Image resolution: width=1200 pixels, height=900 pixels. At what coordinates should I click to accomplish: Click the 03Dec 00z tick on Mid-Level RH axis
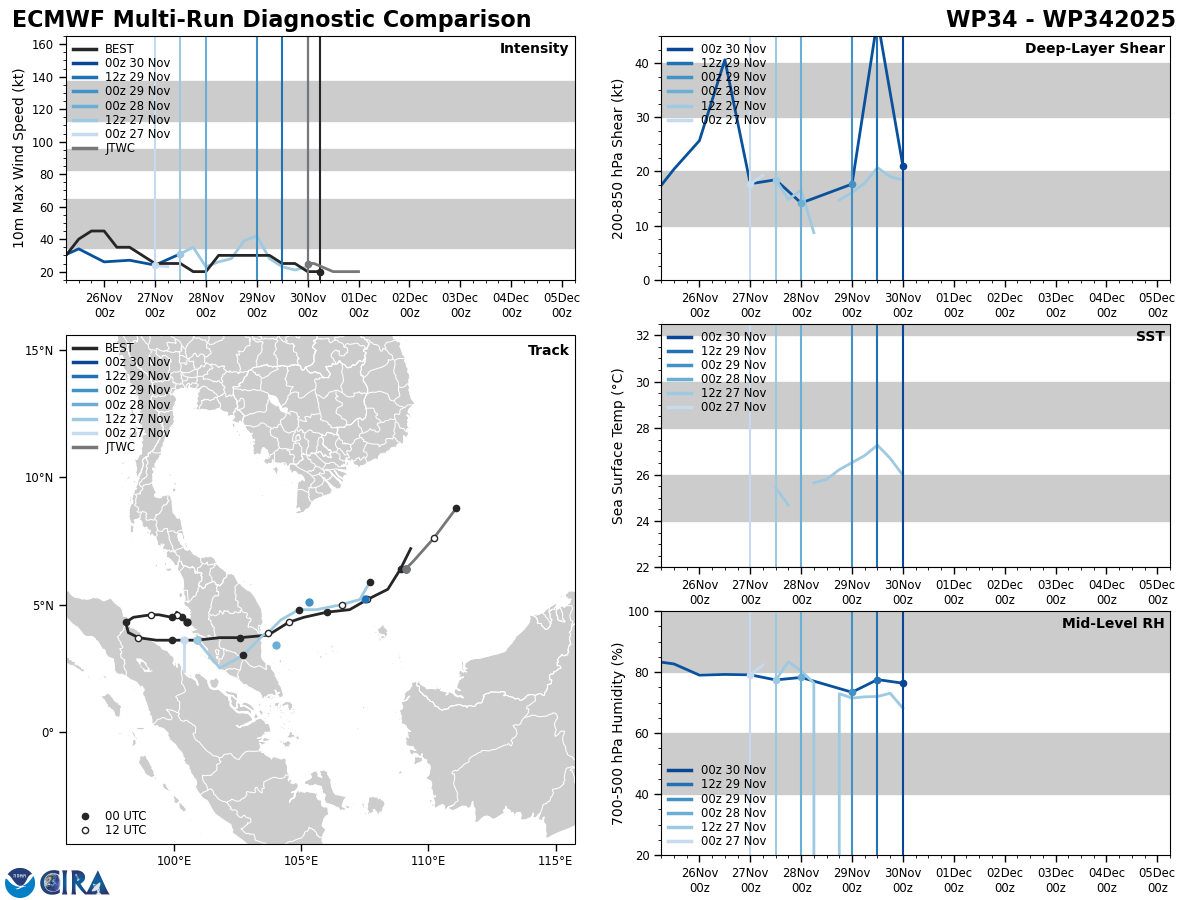(x=1056, y=880)
